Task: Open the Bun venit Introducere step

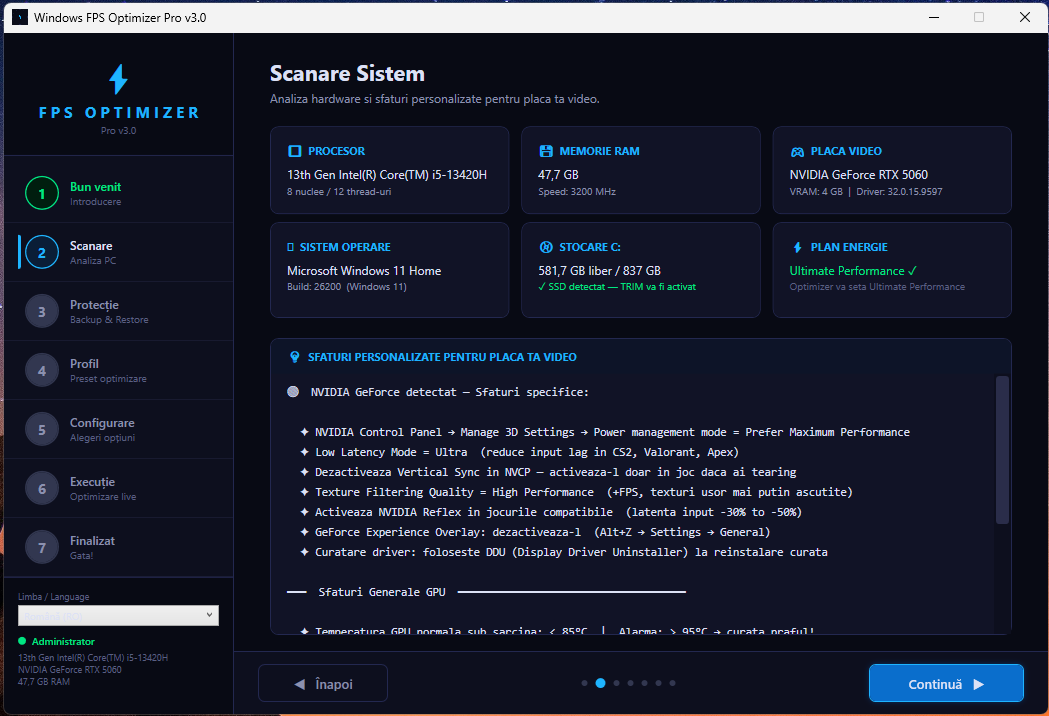Action: 118,193
